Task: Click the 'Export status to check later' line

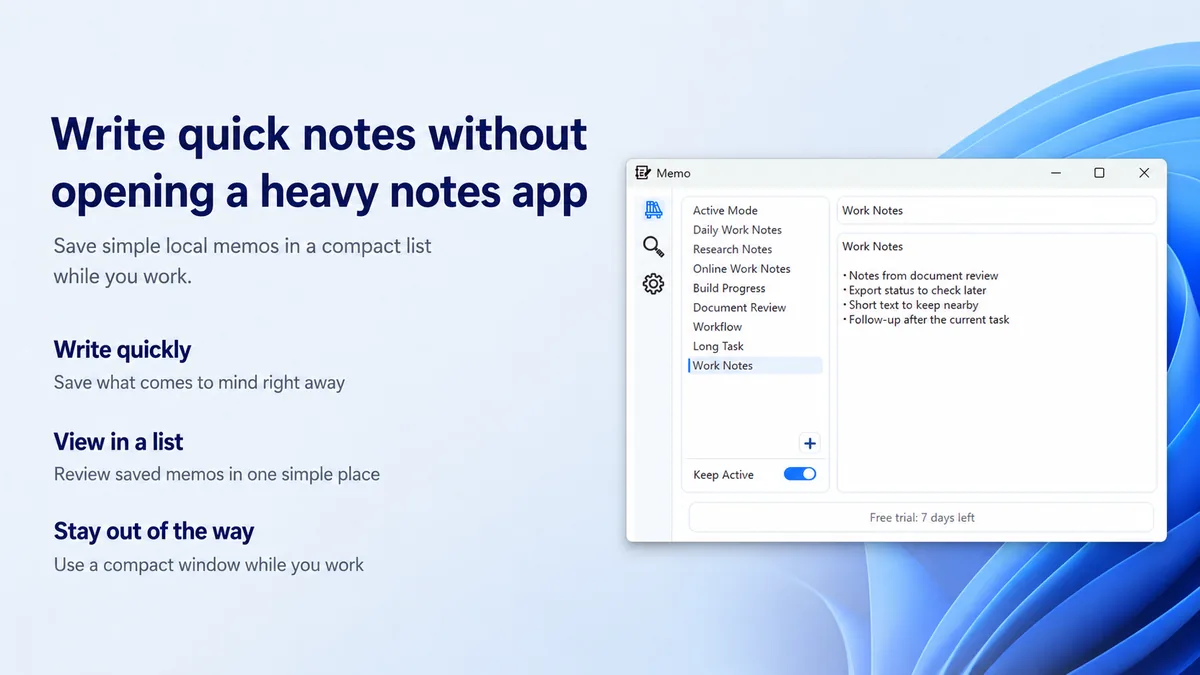Action: click(914, 290)
